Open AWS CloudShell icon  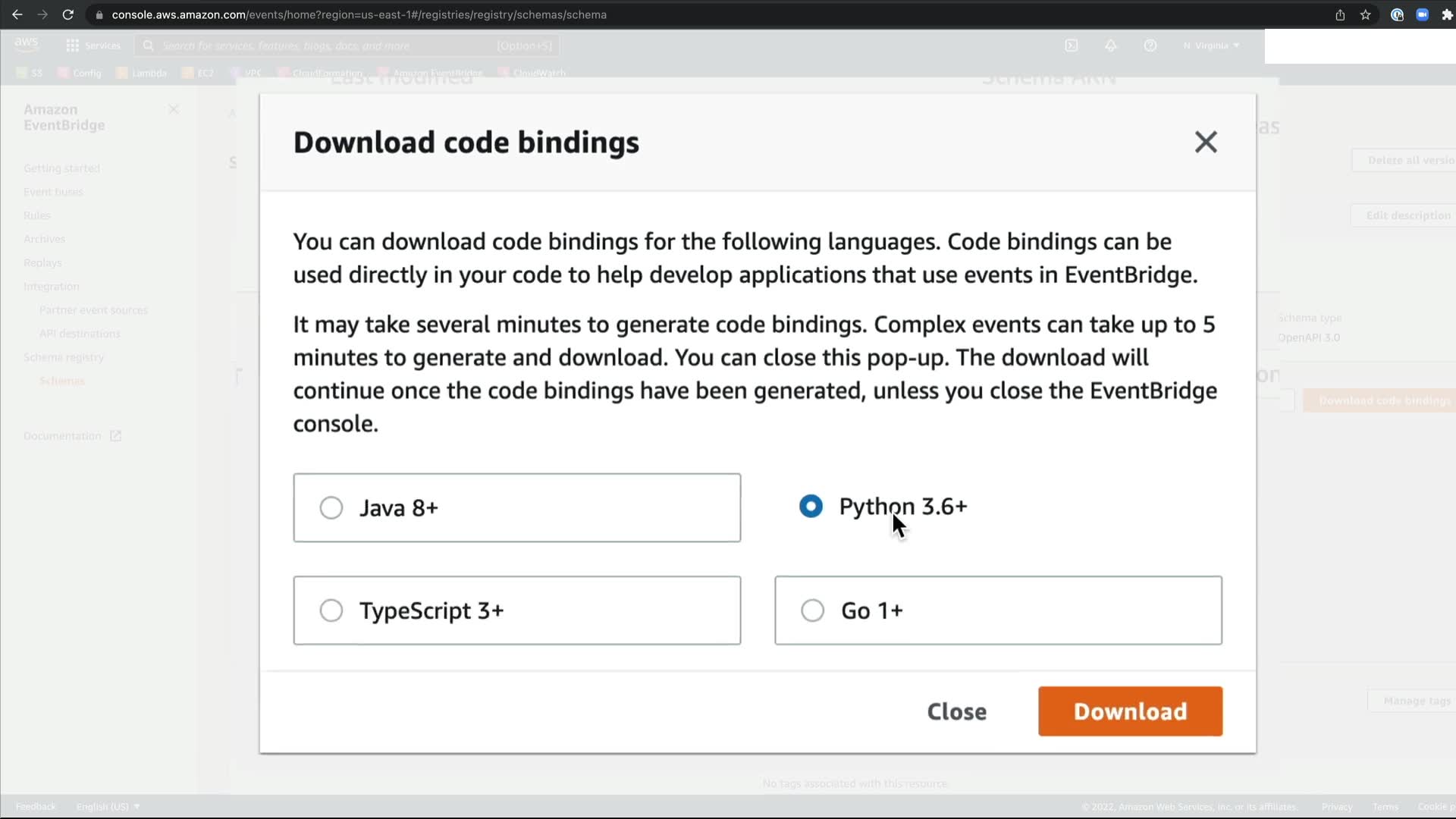coord(1071,45)
